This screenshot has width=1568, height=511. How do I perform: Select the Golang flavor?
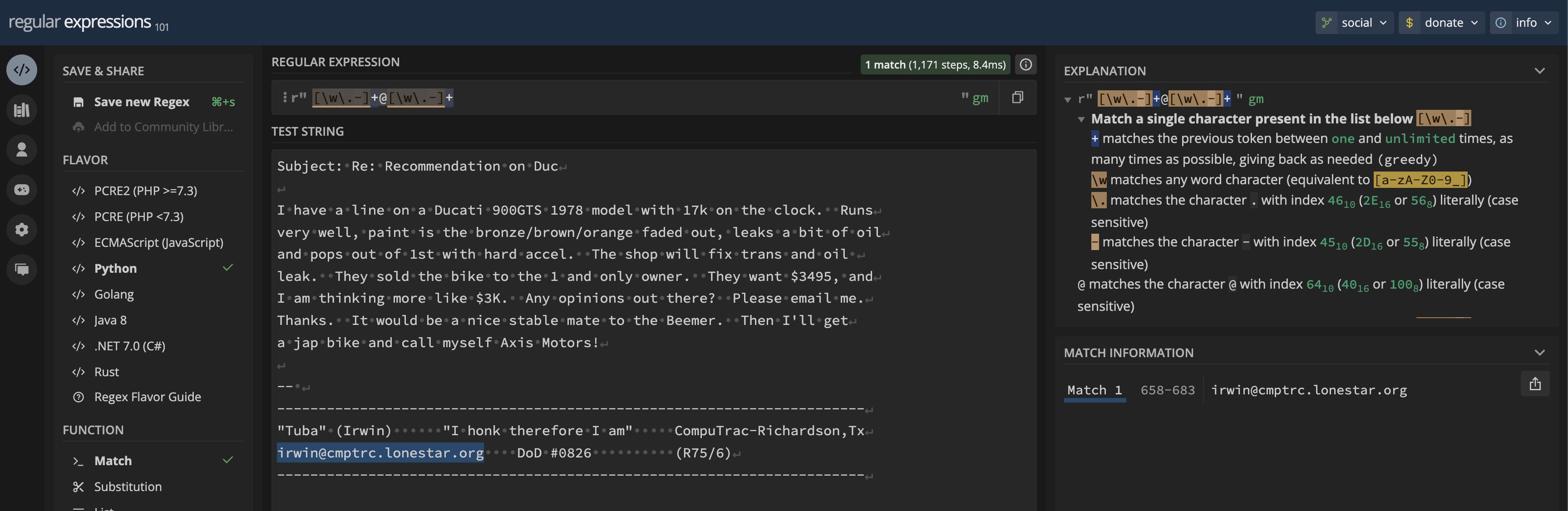pyautogui.click(x=114, y=295)
